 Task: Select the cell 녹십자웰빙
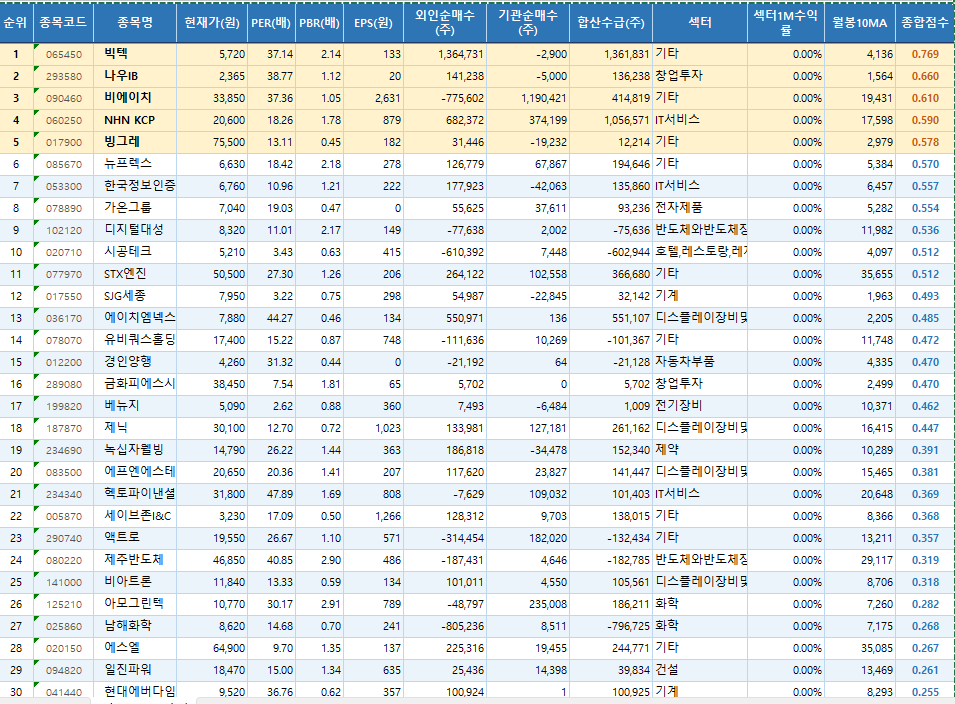pyautogui.click(x=135, y=450)
